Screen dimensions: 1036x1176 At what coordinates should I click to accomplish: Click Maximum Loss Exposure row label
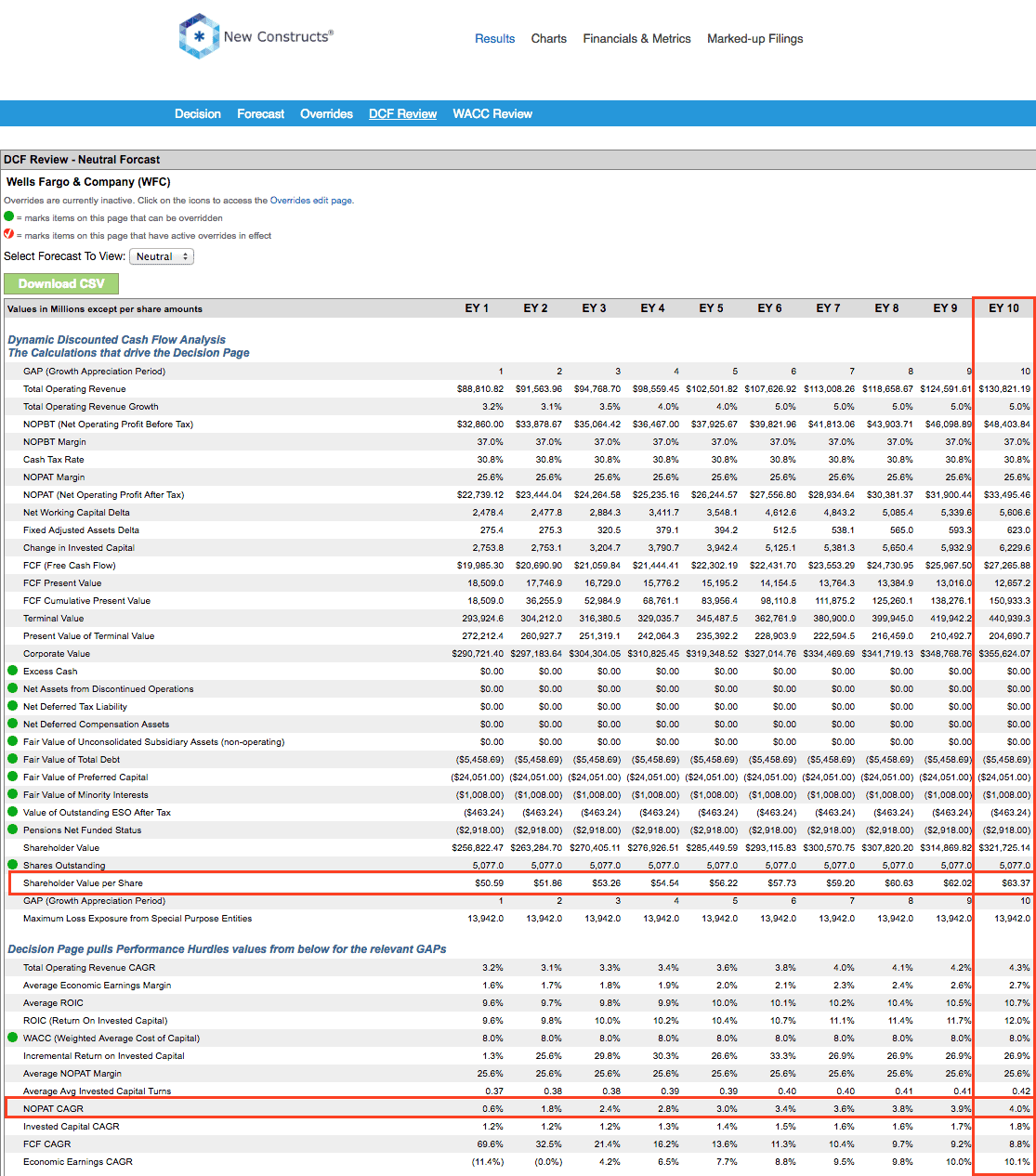(x=138, y=918)
